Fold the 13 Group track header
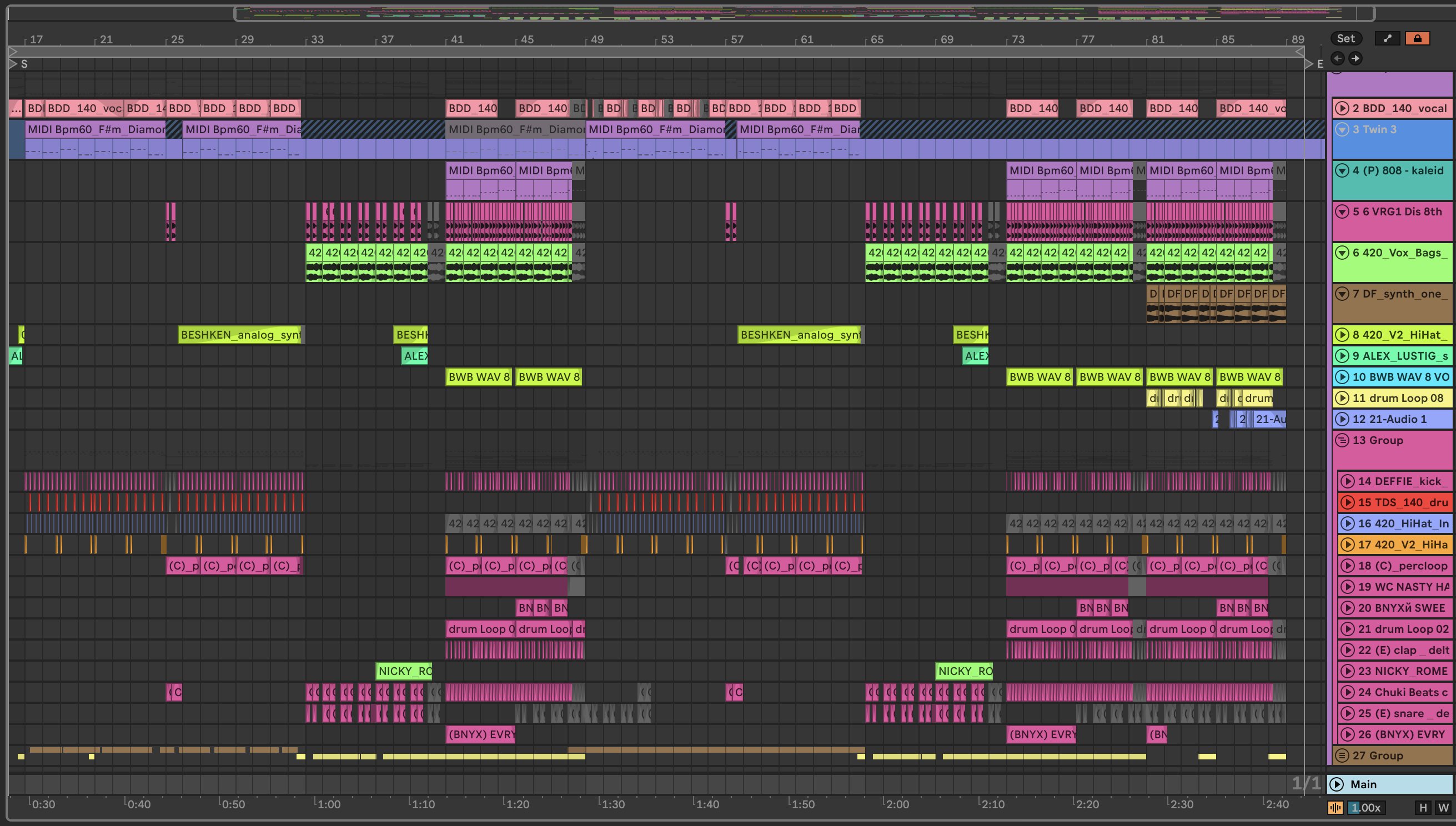The height and width of the screenshot is (826, 1456). [x=1342, y=440]
